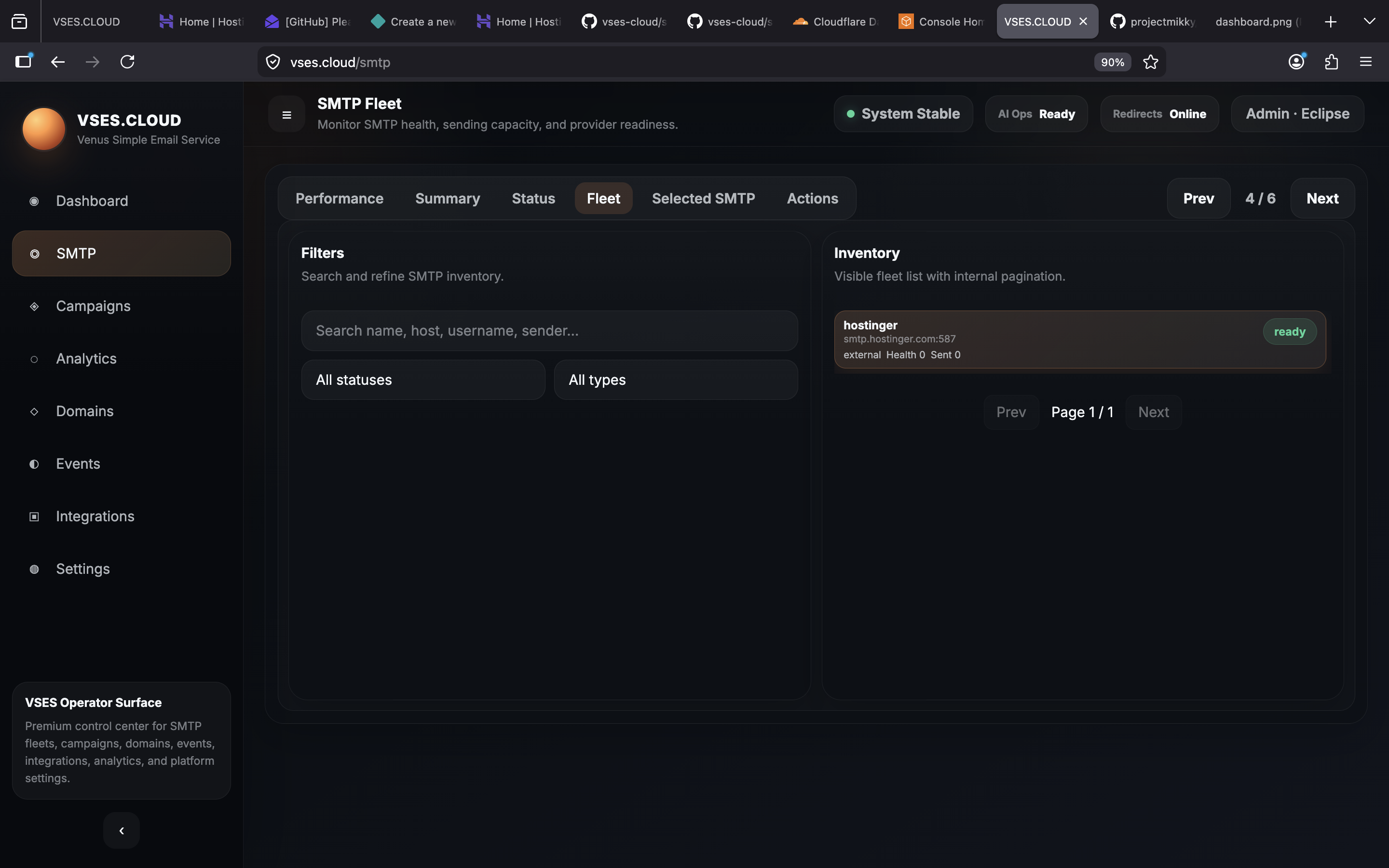Click the SMTP sidebar icon
Image resolution: width=1389 pixels, height=868 pixels.
coord(34,254)
